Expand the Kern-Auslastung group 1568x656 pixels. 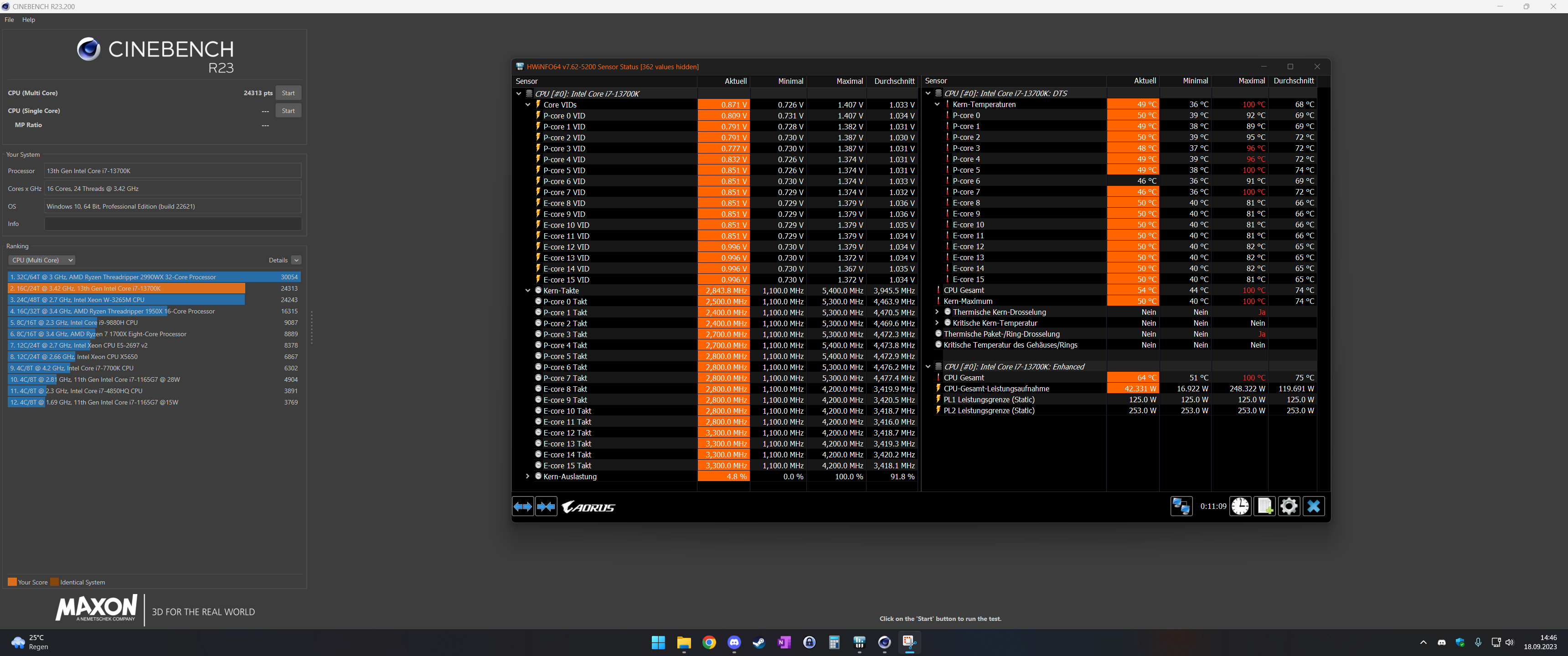coord(528,477)
